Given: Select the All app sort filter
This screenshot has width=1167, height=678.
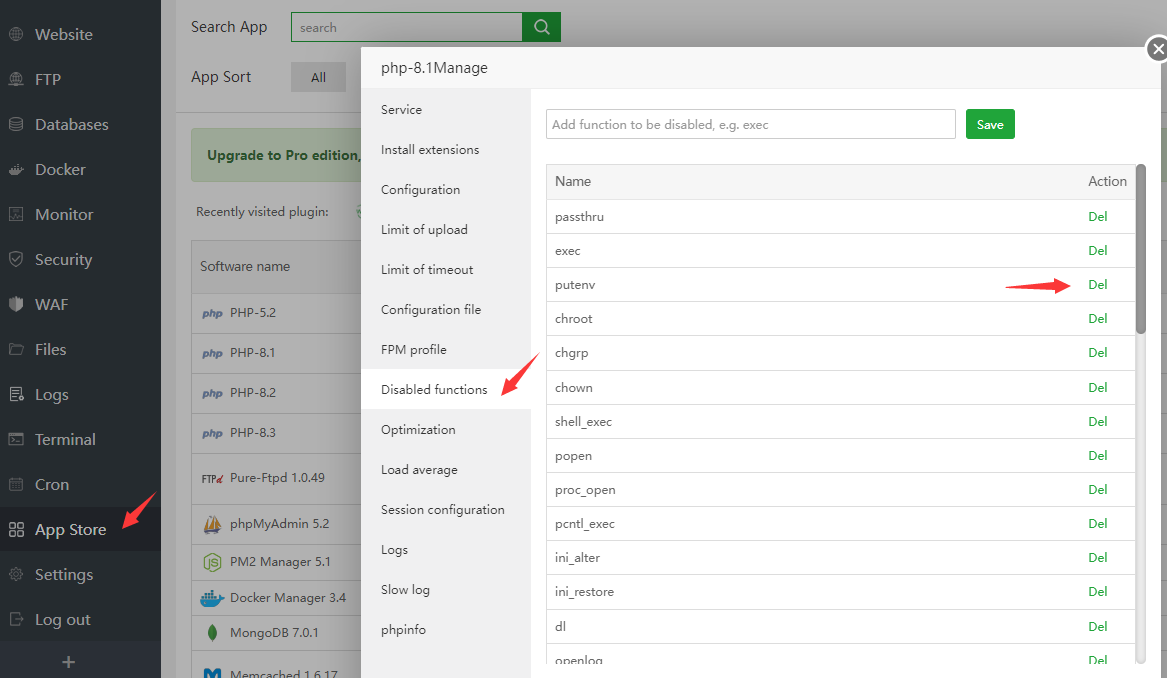Looking at the screenshot, I should 318,77.
